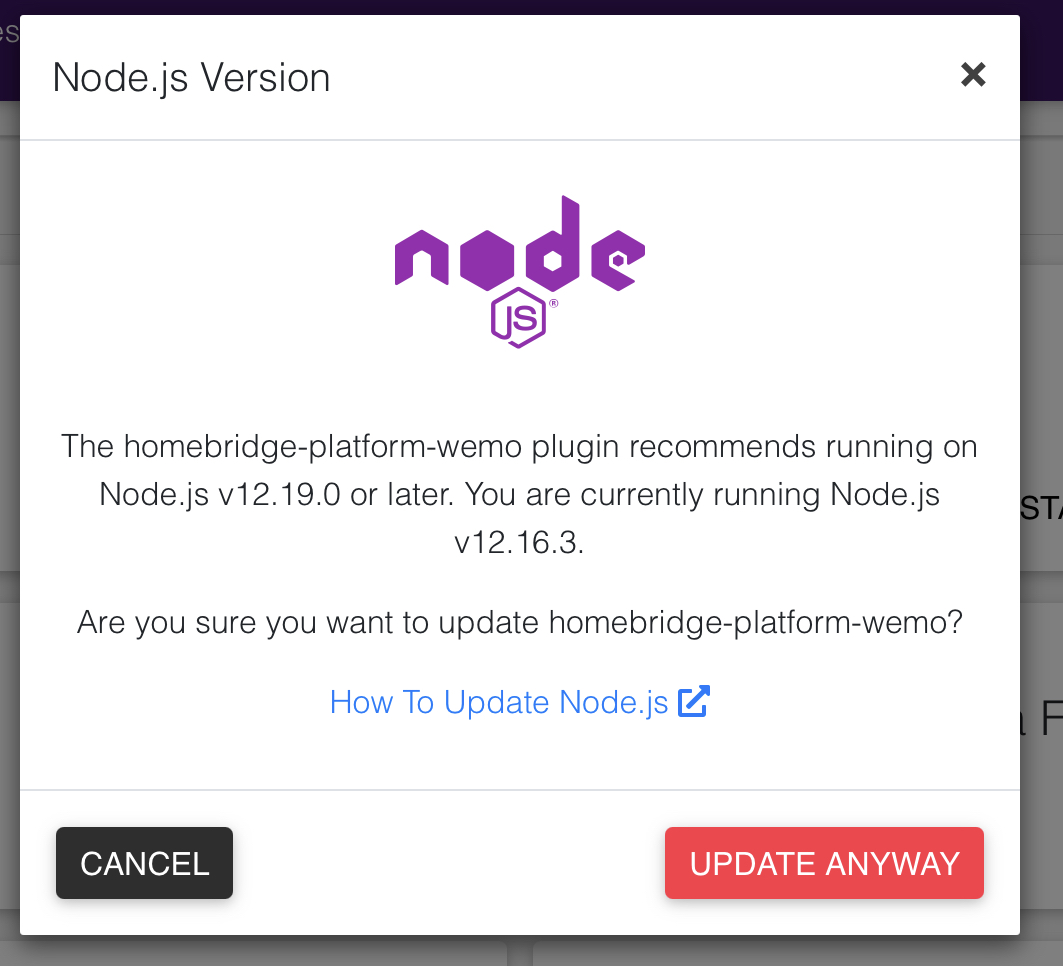The image size is (1063, 966).
Task: Click the version warning text about v12.19.0
Action: pyautogui.click(x=519, y=494)
